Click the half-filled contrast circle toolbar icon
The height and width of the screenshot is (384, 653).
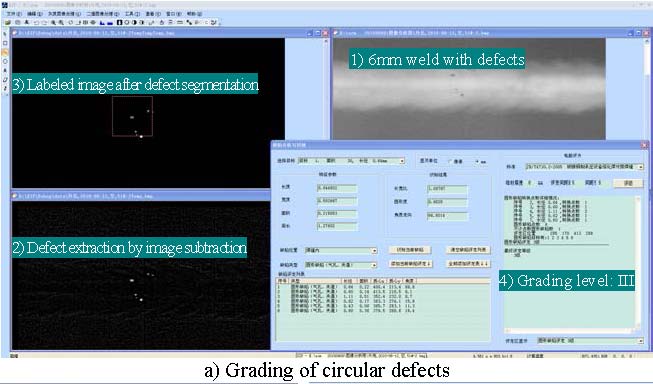click(134, 22)
